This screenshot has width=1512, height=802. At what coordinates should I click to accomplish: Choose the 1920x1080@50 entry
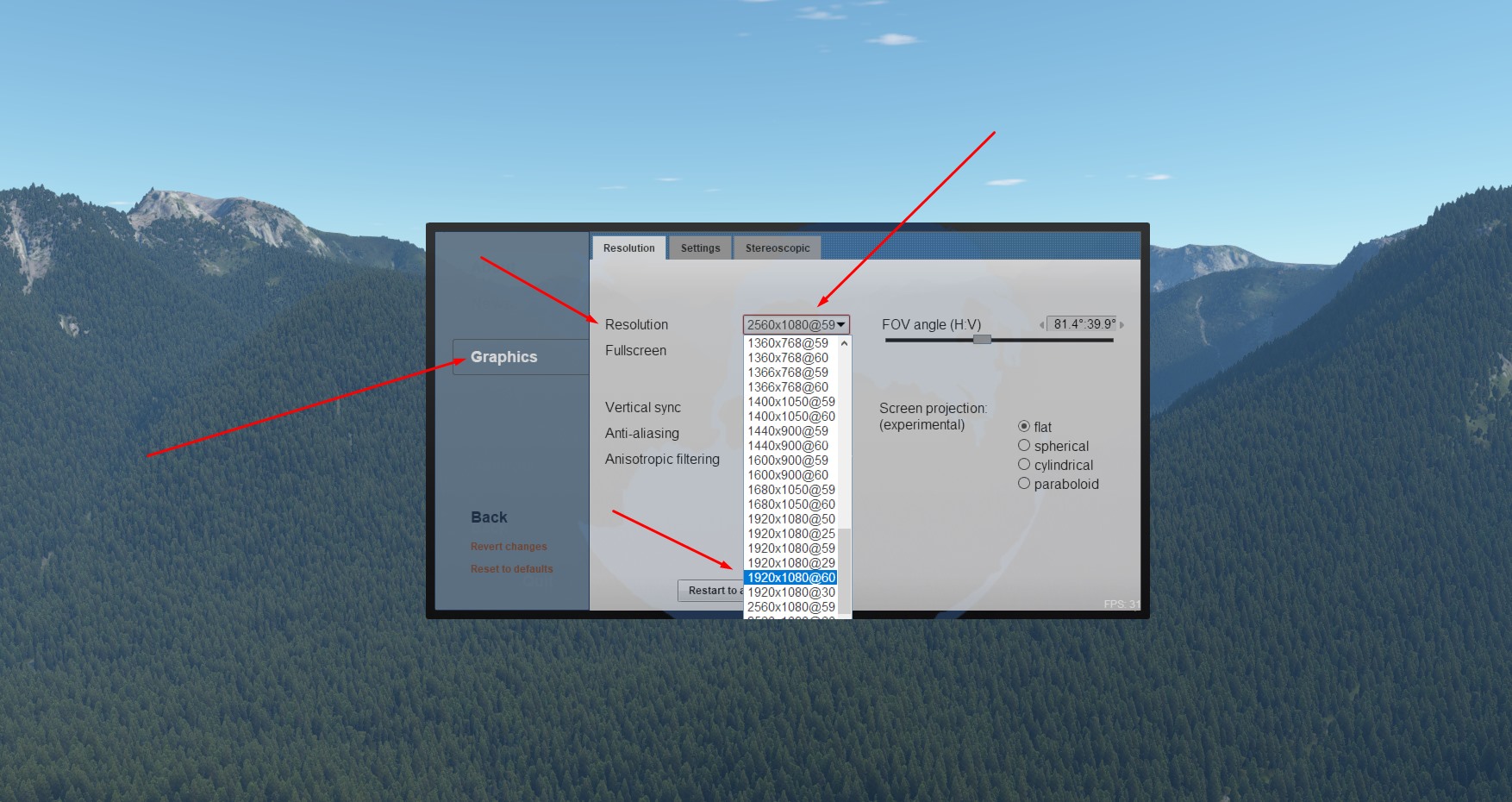click(790, 519)
